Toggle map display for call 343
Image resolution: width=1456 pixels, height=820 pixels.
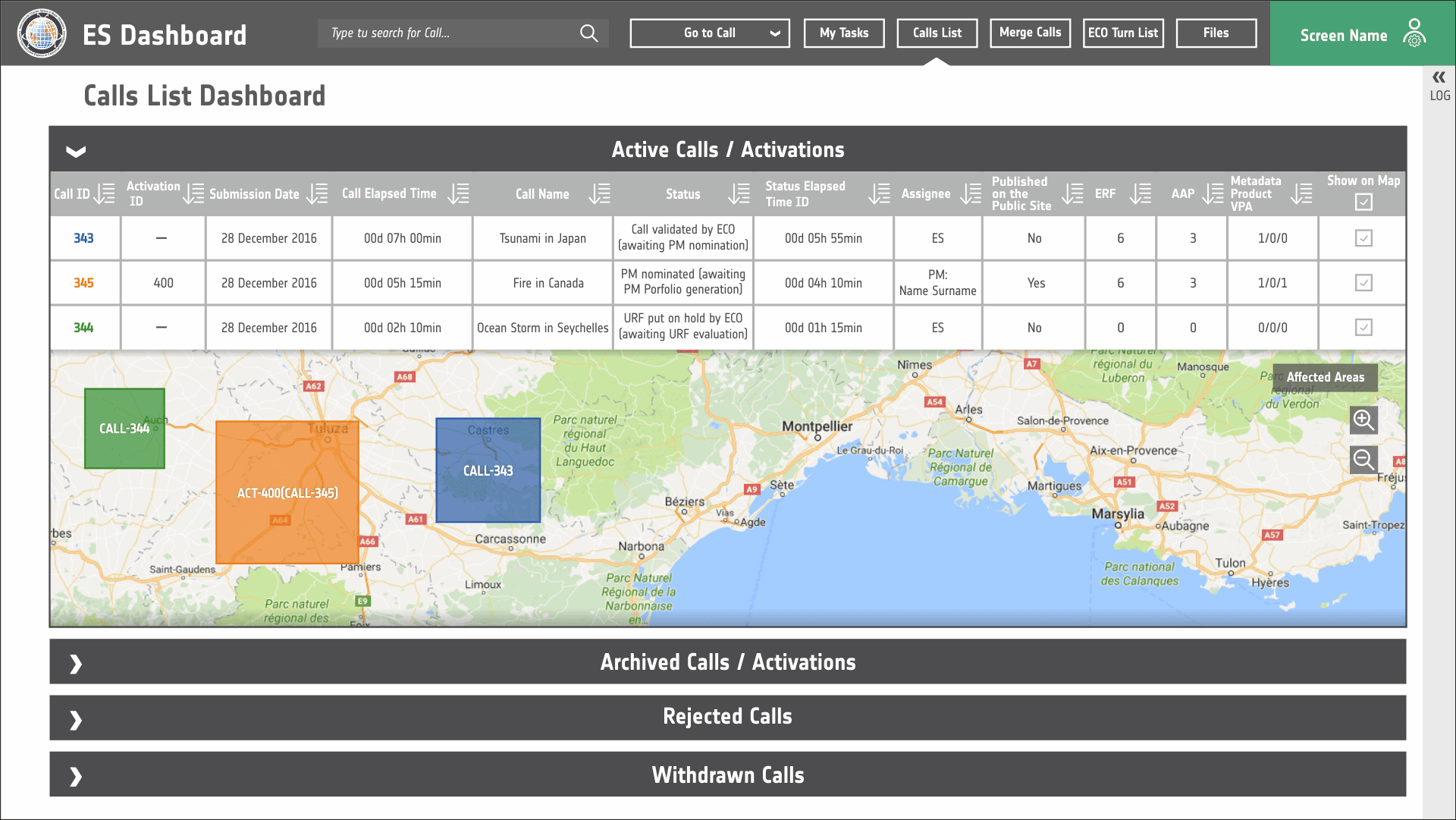coord(1363,238)
